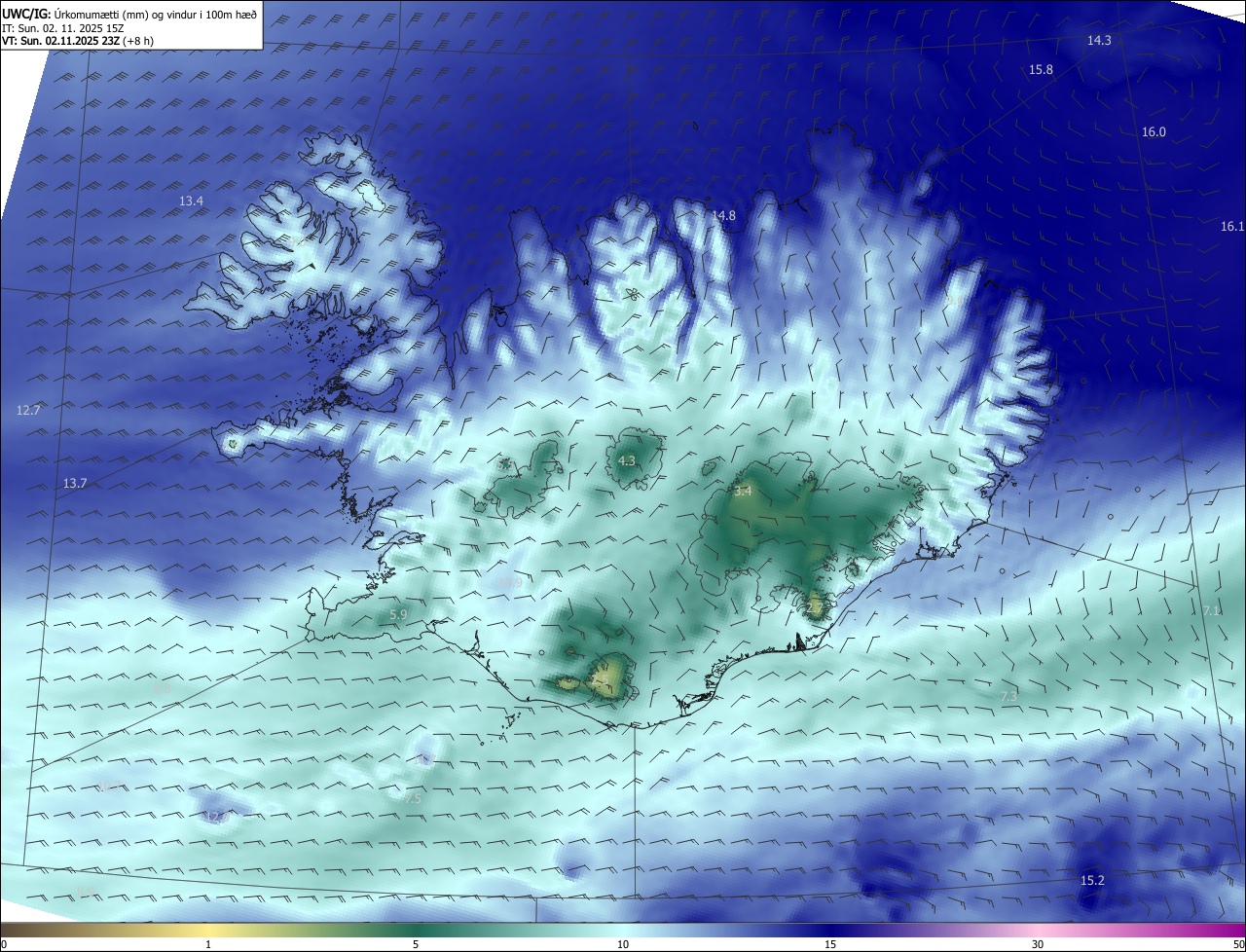Click the 7.3 value over the sea

click(x=1008, y=697)
